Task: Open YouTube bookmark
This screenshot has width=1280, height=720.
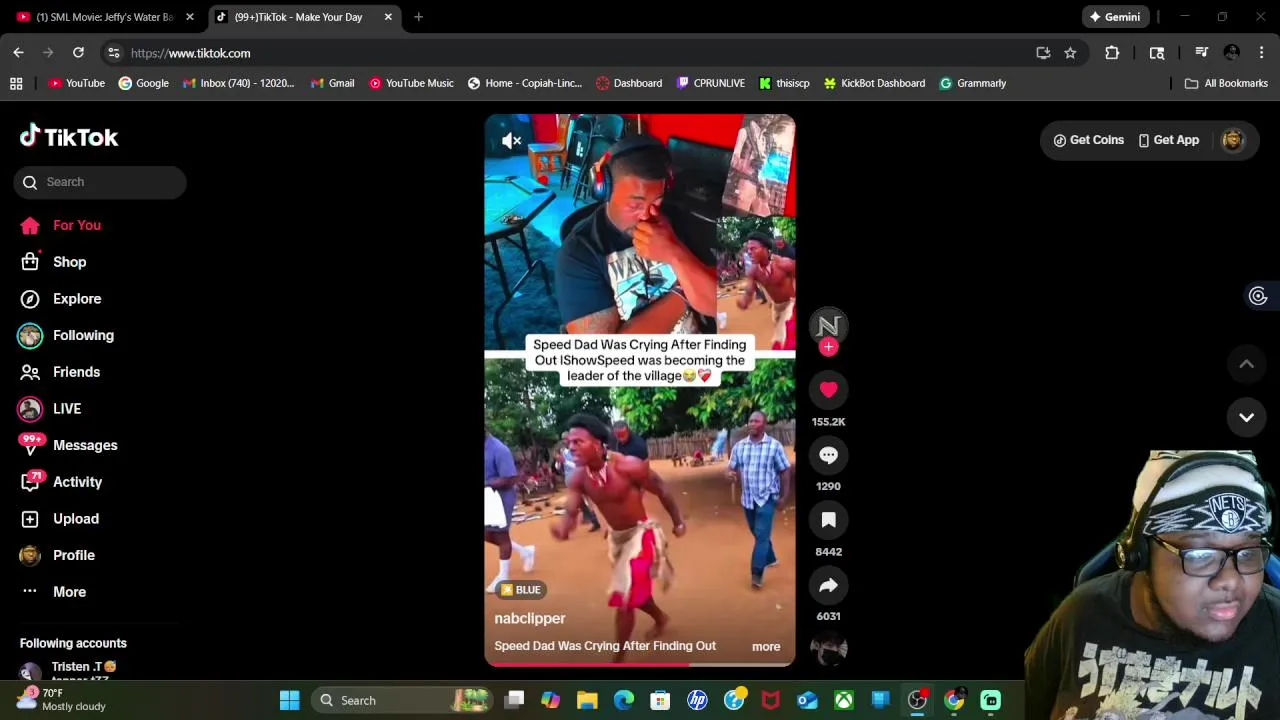Action: [x=77, y=83]
